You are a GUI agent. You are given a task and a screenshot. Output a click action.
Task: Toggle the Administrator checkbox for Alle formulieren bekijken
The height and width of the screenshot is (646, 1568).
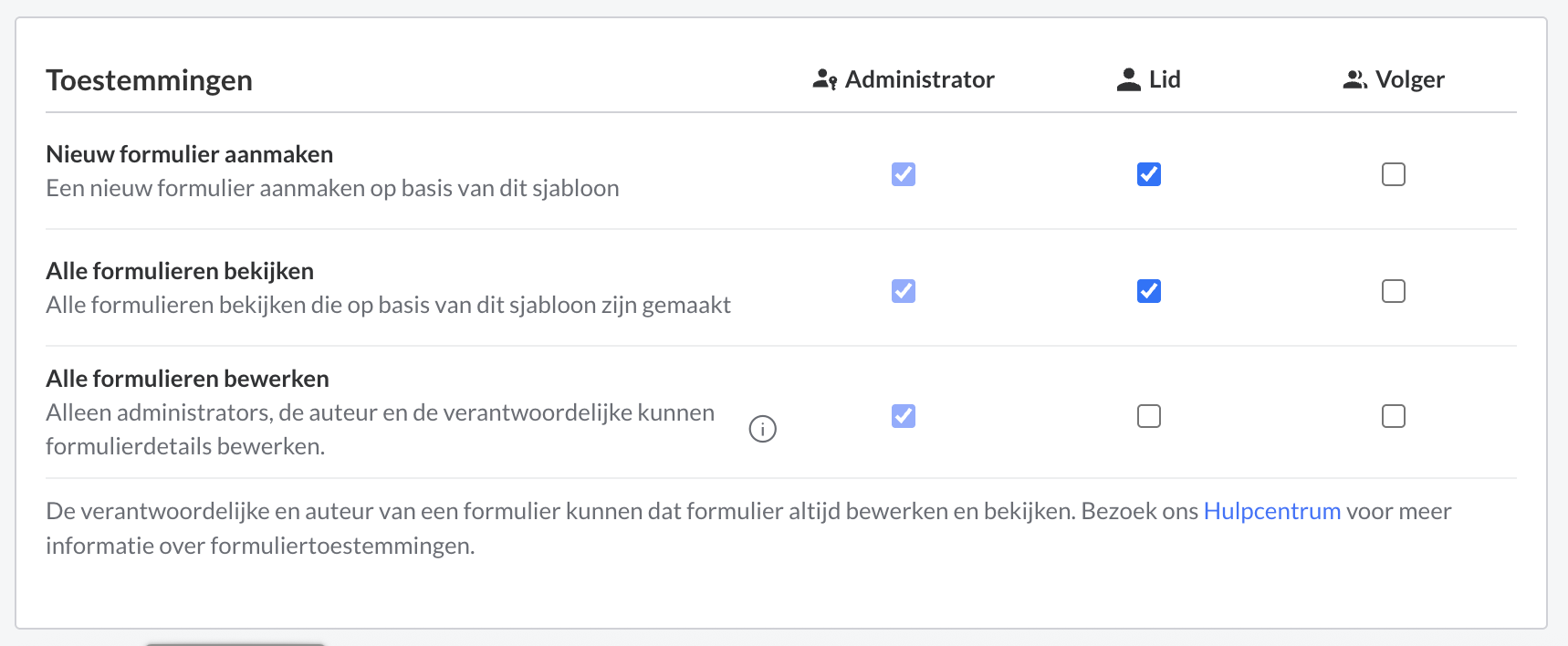point(903,290)
